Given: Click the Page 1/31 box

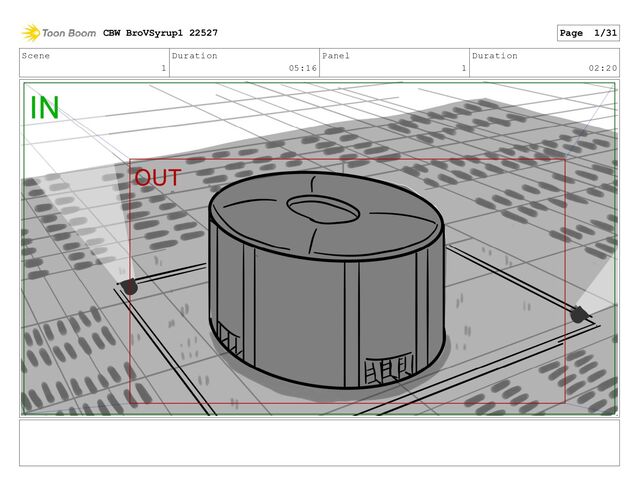Looking at the screenshot, I should [x=588, y=33].
